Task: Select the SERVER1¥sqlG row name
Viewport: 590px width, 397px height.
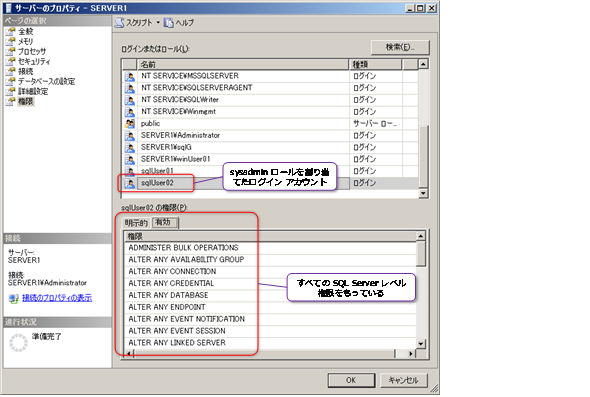Action: tap(166, 147)
